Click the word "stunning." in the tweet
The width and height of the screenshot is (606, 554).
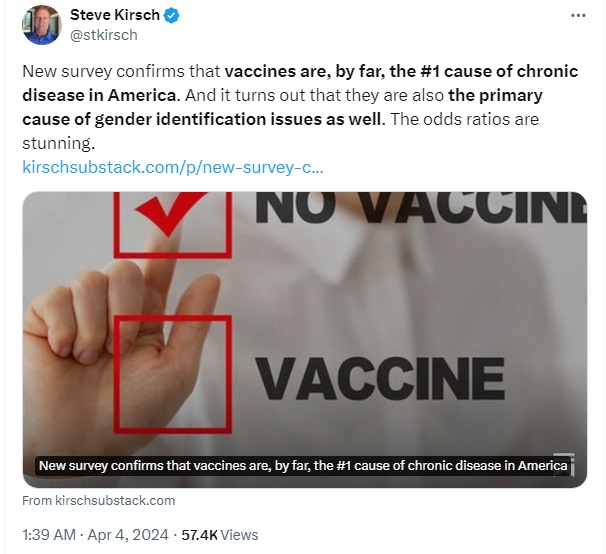tap(58, 143)
